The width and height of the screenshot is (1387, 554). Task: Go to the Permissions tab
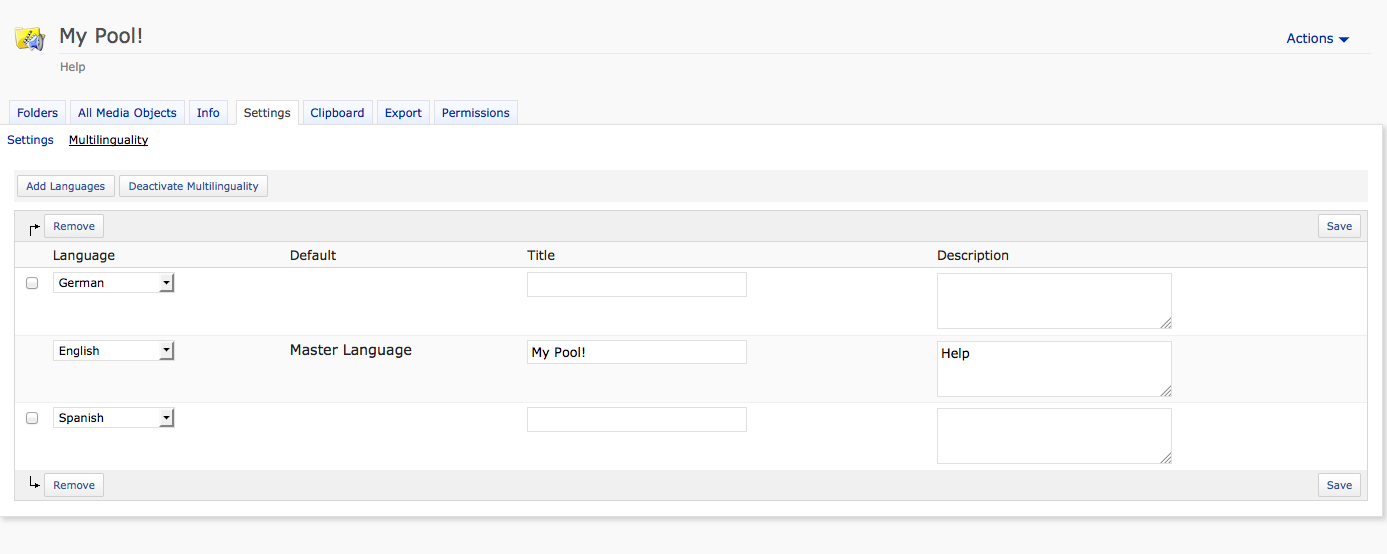(475, 113)
